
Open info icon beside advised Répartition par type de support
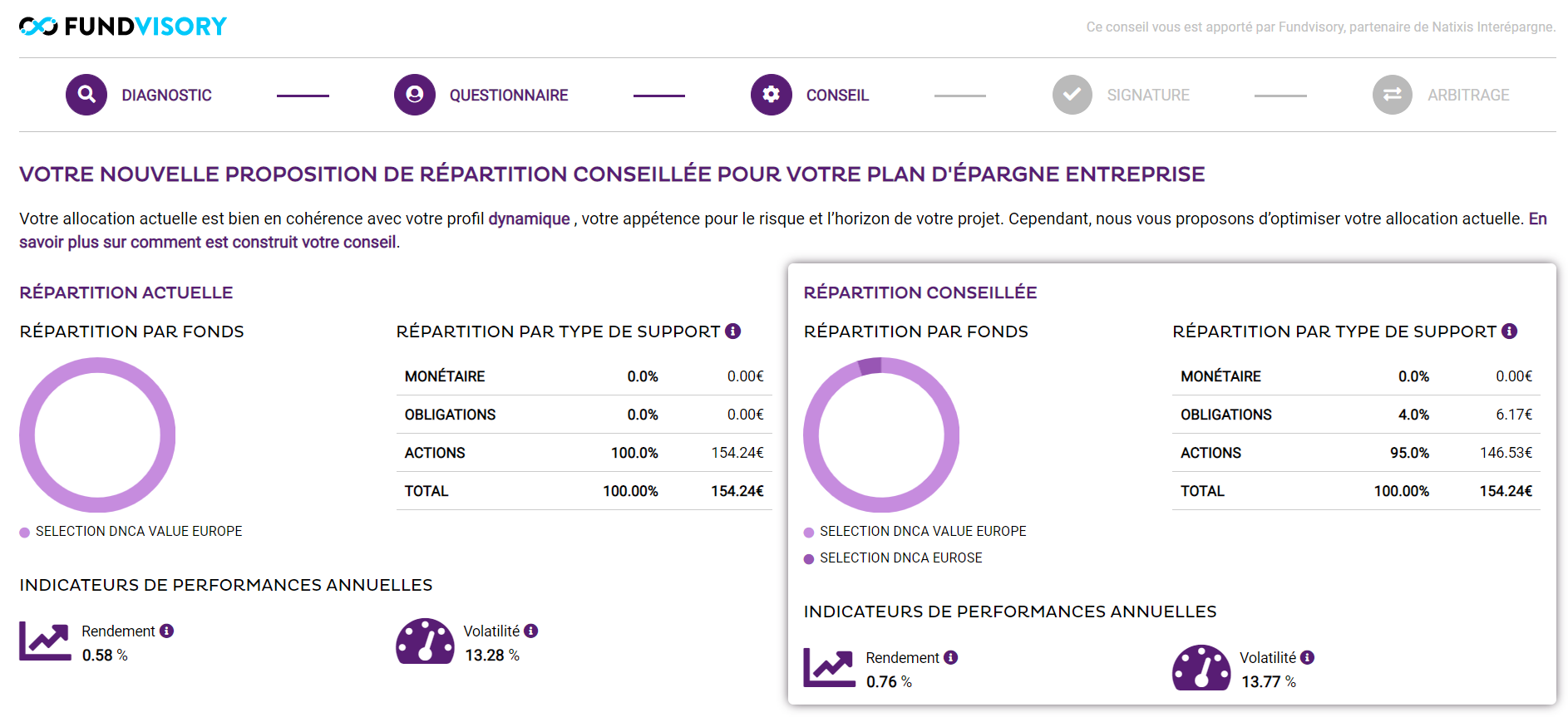pos(1509,332)
